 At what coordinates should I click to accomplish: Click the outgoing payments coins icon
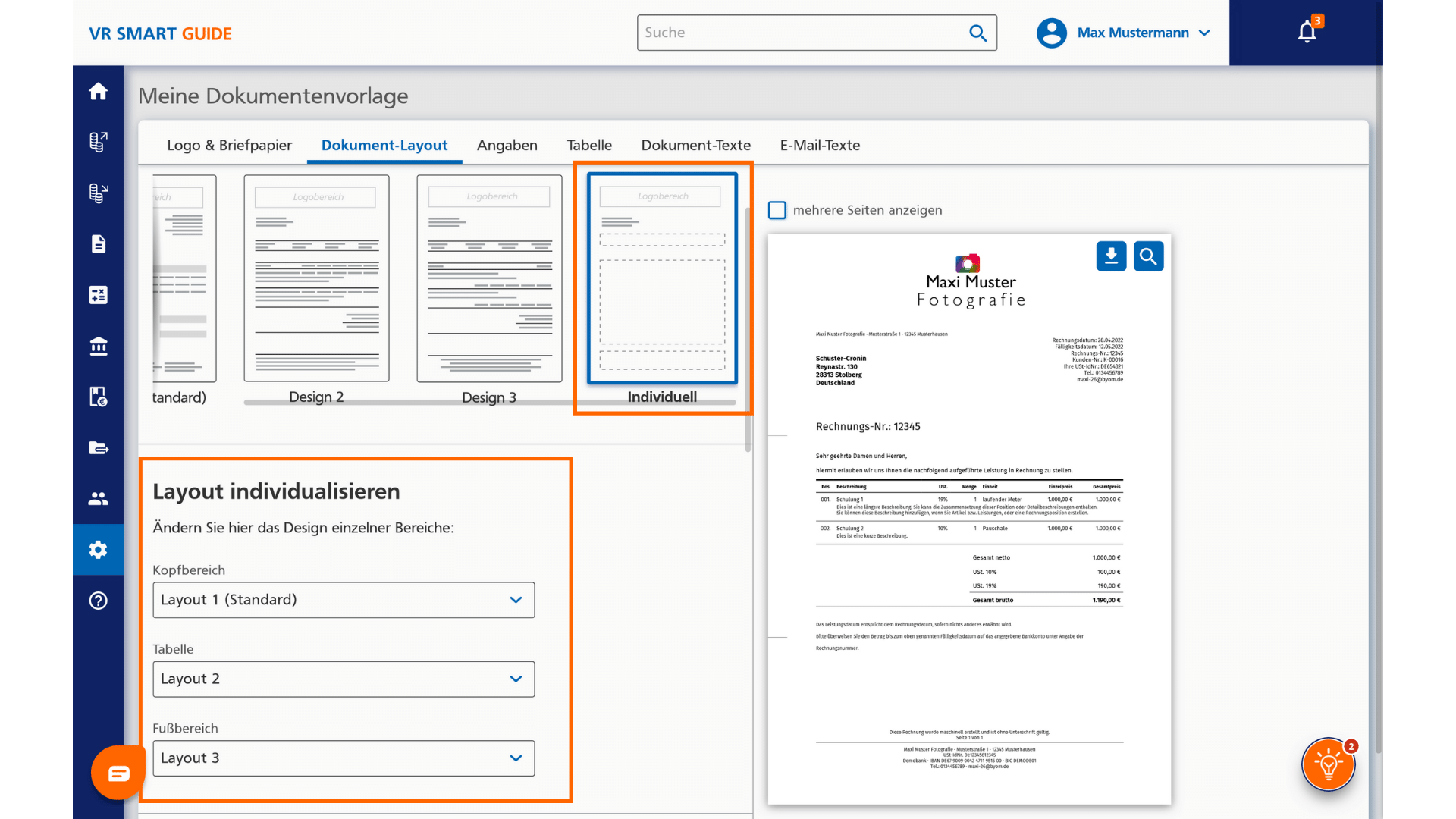click(x=98, y=142)
